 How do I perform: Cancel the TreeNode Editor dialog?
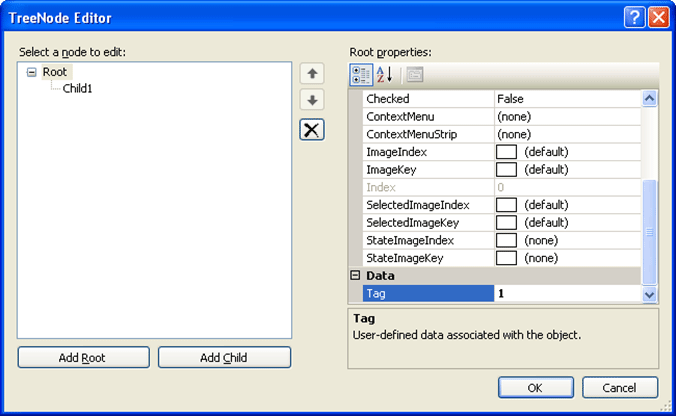pos(620,388)
